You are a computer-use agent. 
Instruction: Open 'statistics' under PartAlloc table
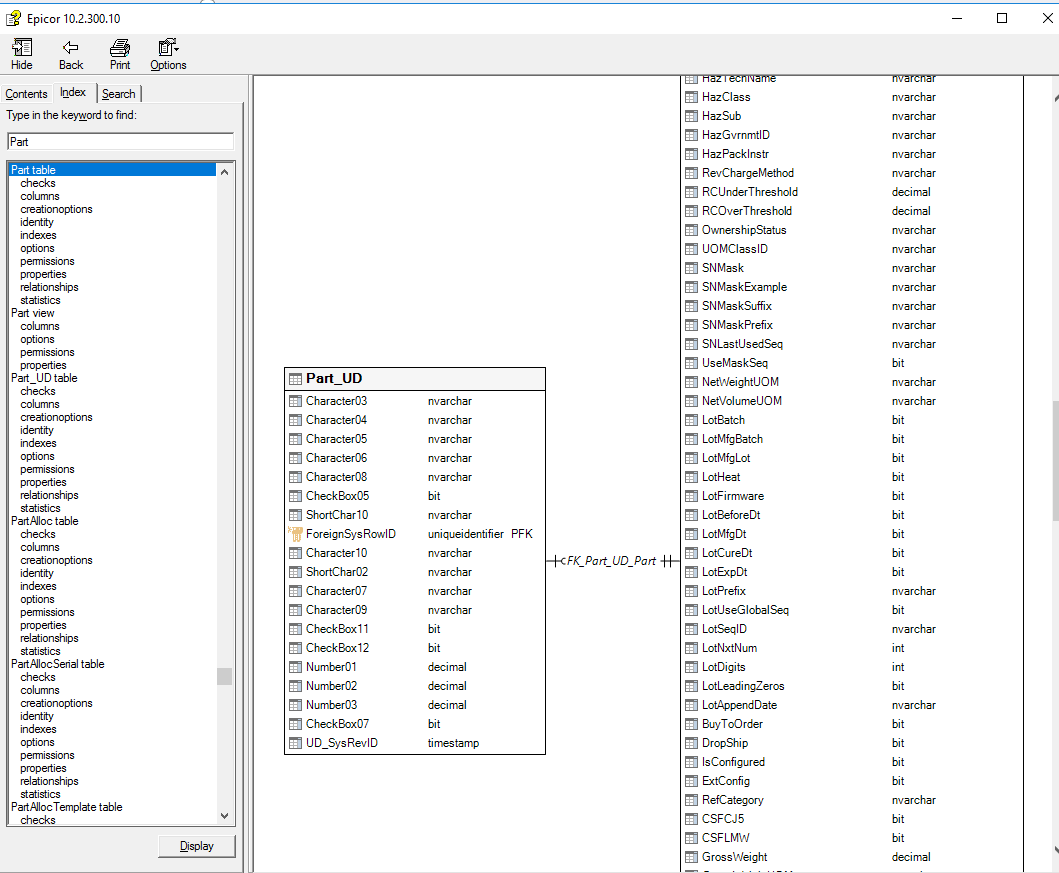41,652
